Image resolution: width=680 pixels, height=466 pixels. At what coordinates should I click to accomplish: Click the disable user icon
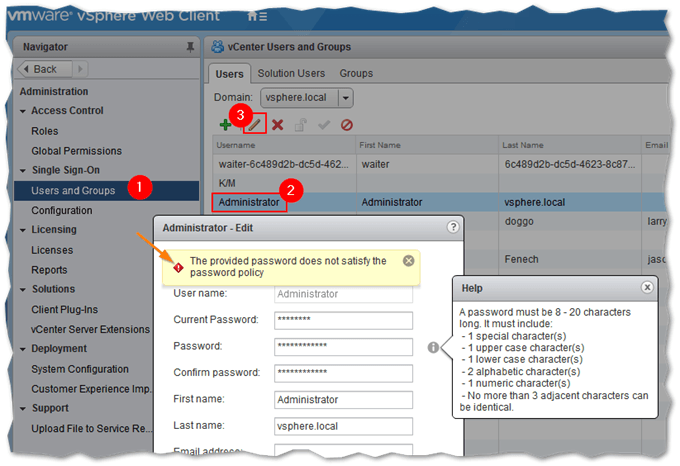[x=347, y=125]
